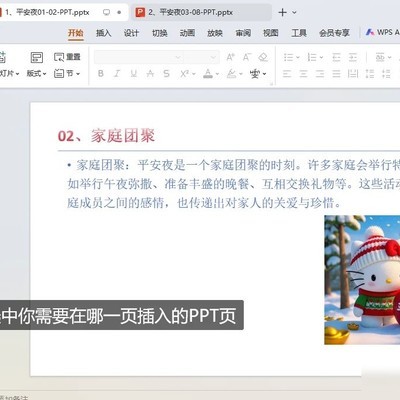Screen dimensions: 400x400
Task: Open bulleted list style dropdown
Action: coord(298,58)
